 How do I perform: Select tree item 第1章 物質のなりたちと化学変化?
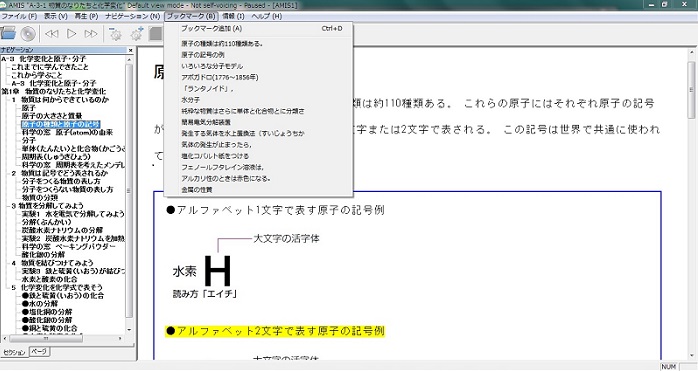[x=54, y=91]
